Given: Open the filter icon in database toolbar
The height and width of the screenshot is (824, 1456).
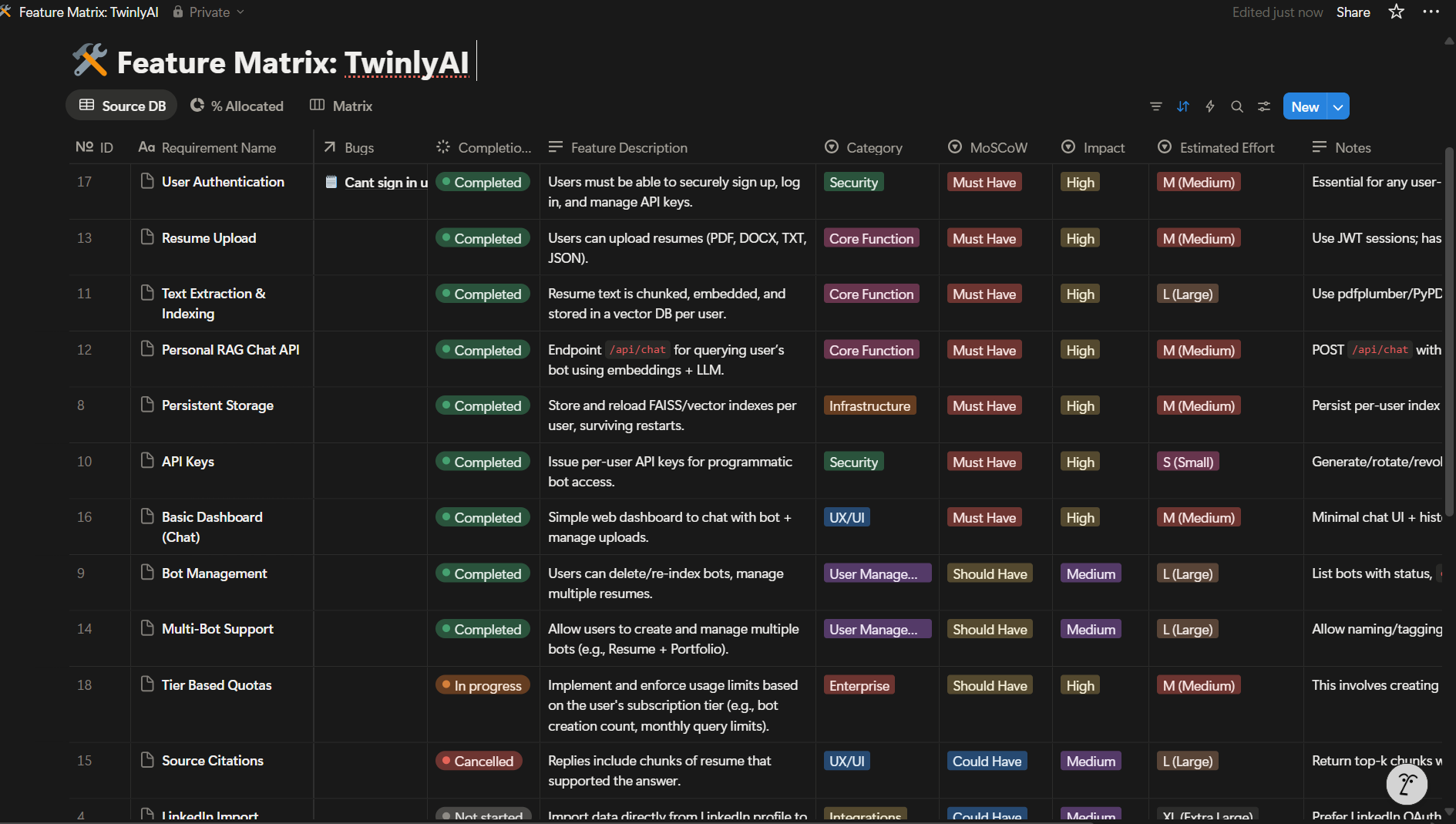Looking at the screenshot, I should point(1155,106).
